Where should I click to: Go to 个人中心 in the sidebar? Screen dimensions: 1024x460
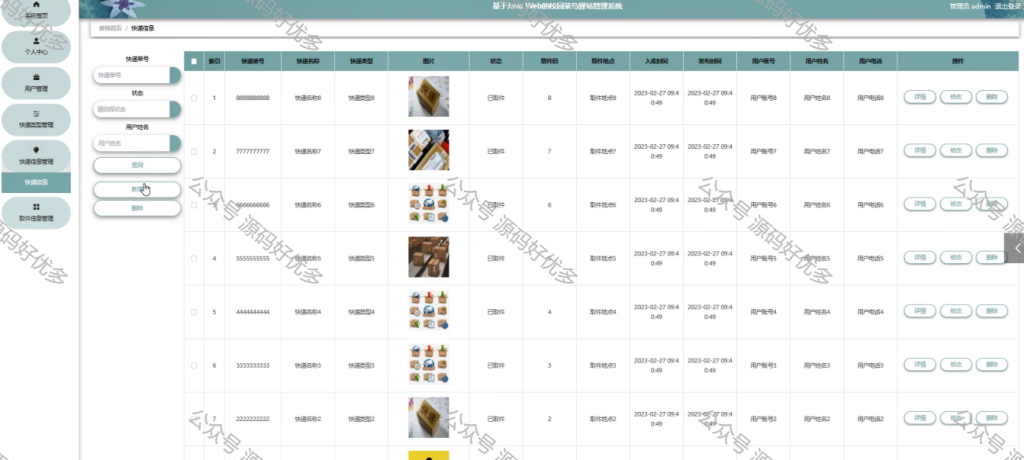36,46
